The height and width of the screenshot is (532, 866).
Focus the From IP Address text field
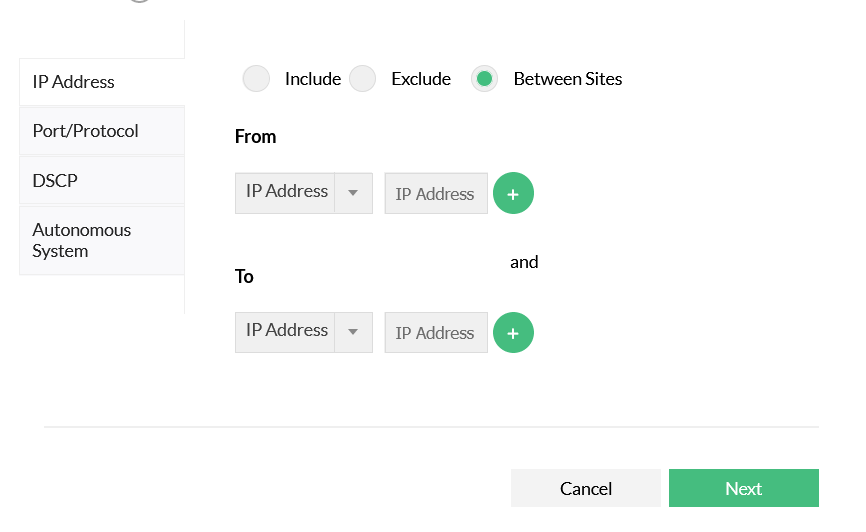click(x=435, y=194)
